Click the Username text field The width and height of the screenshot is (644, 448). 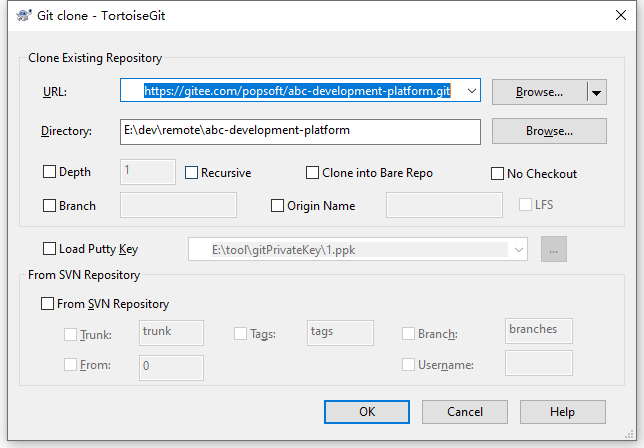pos(538,363)
